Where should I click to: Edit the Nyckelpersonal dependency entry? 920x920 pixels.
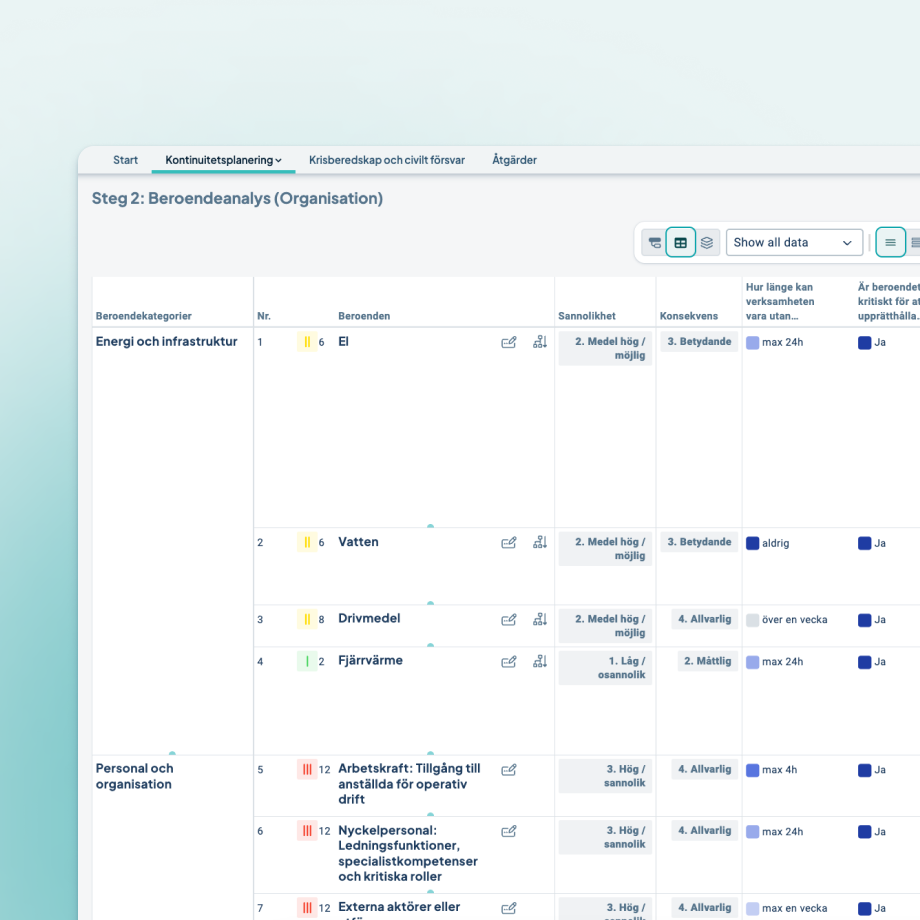tap(509, 831)
